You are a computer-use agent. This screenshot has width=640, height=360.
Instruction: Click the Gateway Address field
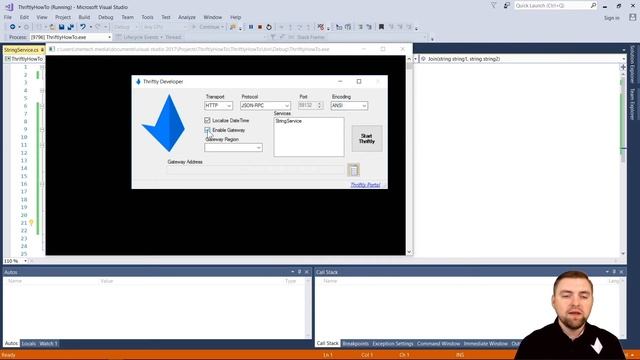pyautogui.click(x=256, y=170)
